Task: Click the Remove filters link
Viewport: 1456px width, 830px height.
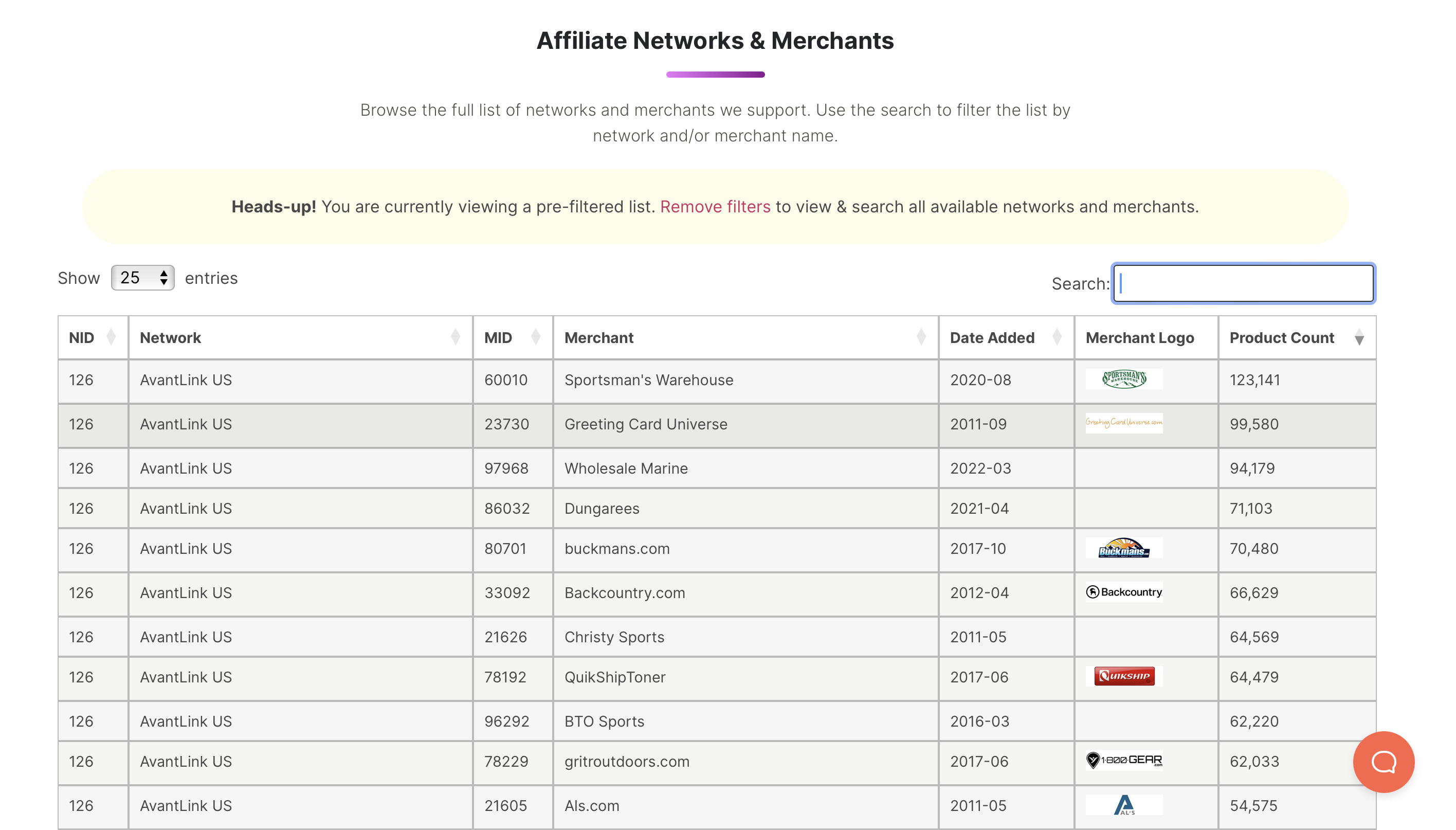Action: [x=715, y=206]
